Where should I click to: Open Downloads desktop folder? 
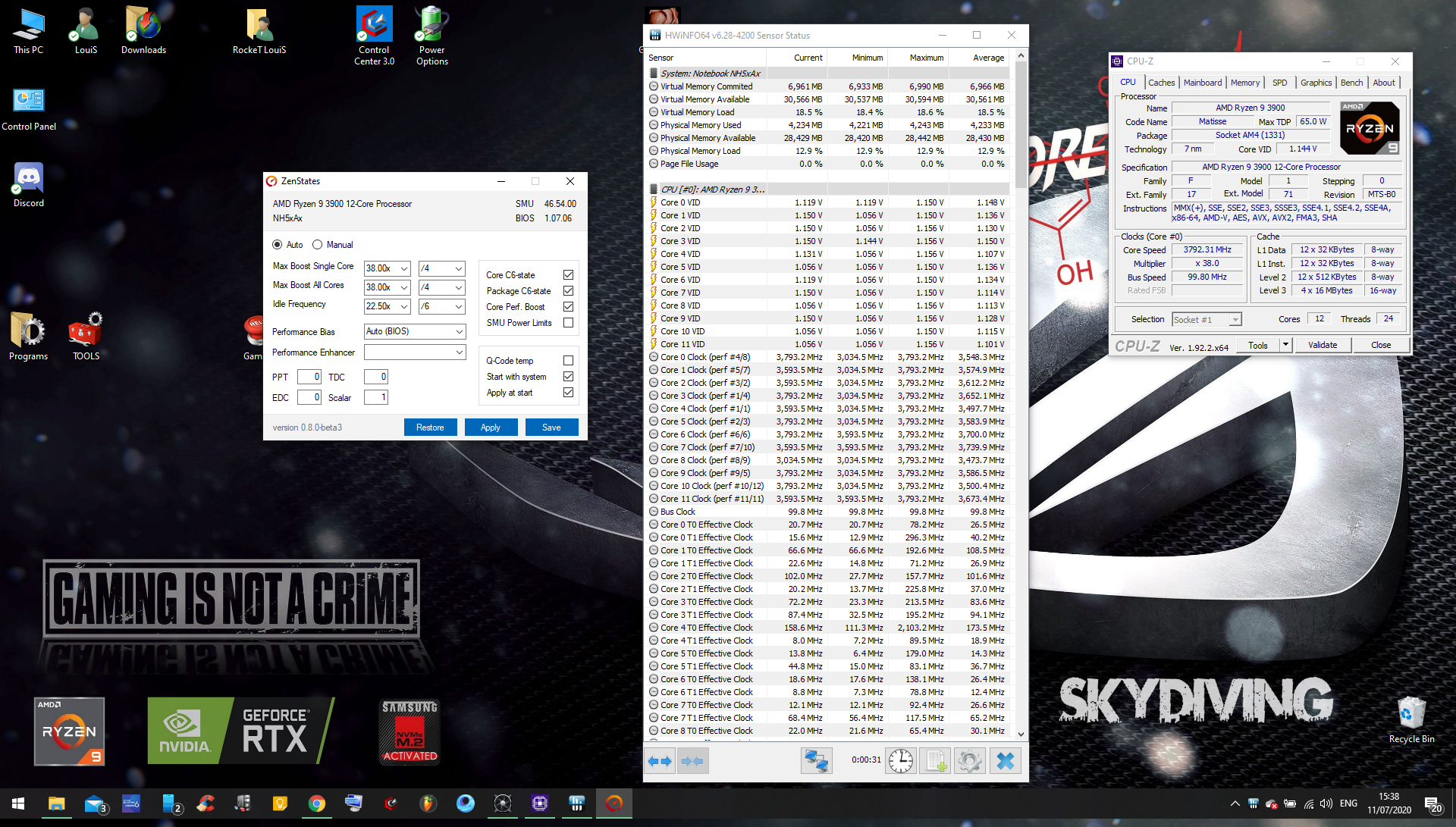pyautogui.click(x=143, y=32)
